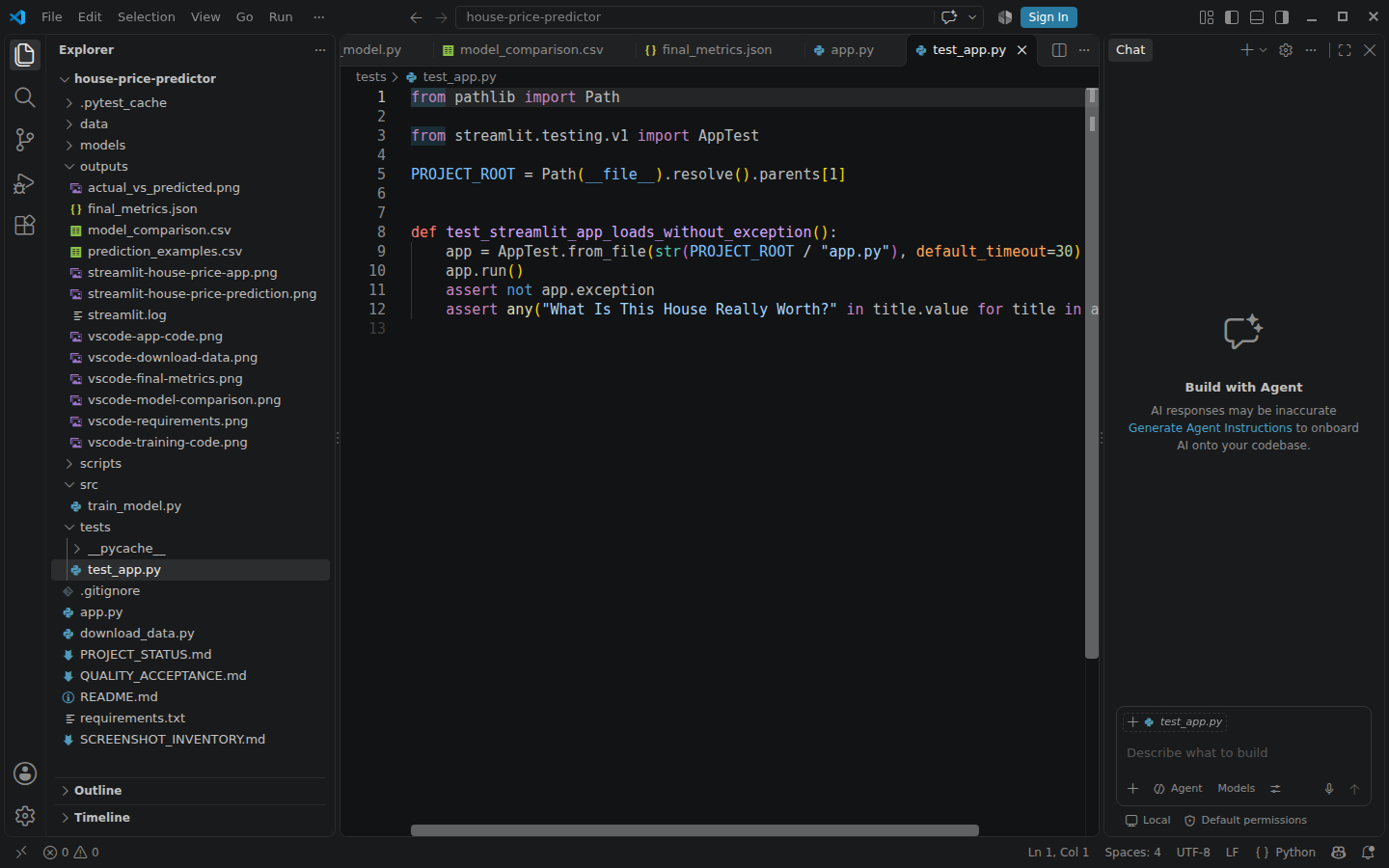This screenshot has width=1389, height=868.
Task: Follow the Generate Agent Instructions link
Action: 1210,428
